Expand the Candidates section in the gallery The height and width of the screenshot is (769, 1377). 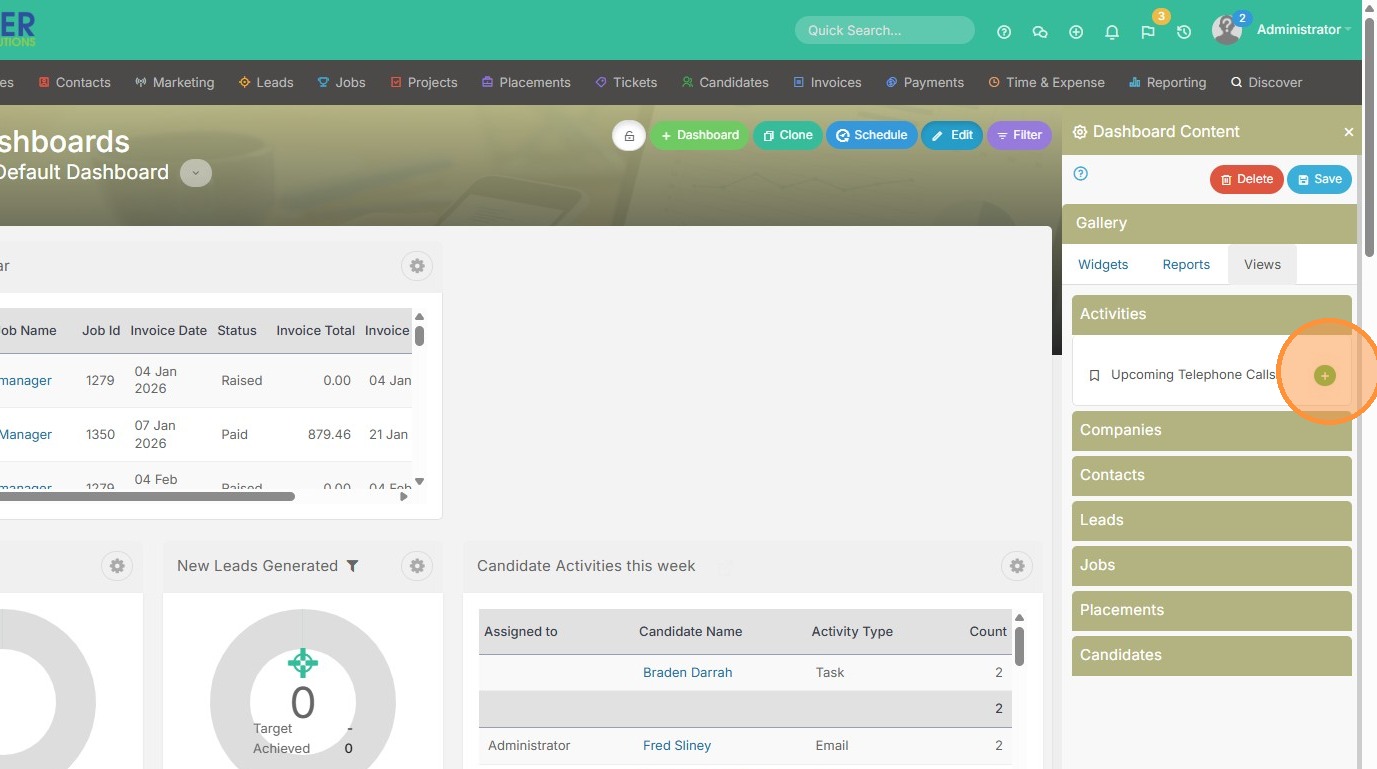tap(1212, 655)
